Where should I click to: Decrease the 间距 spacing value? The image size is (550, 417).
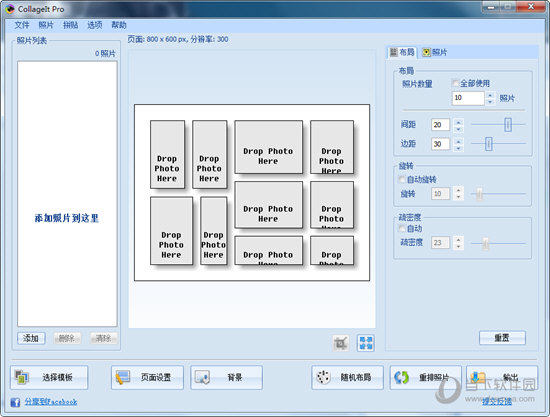(458, 128)
